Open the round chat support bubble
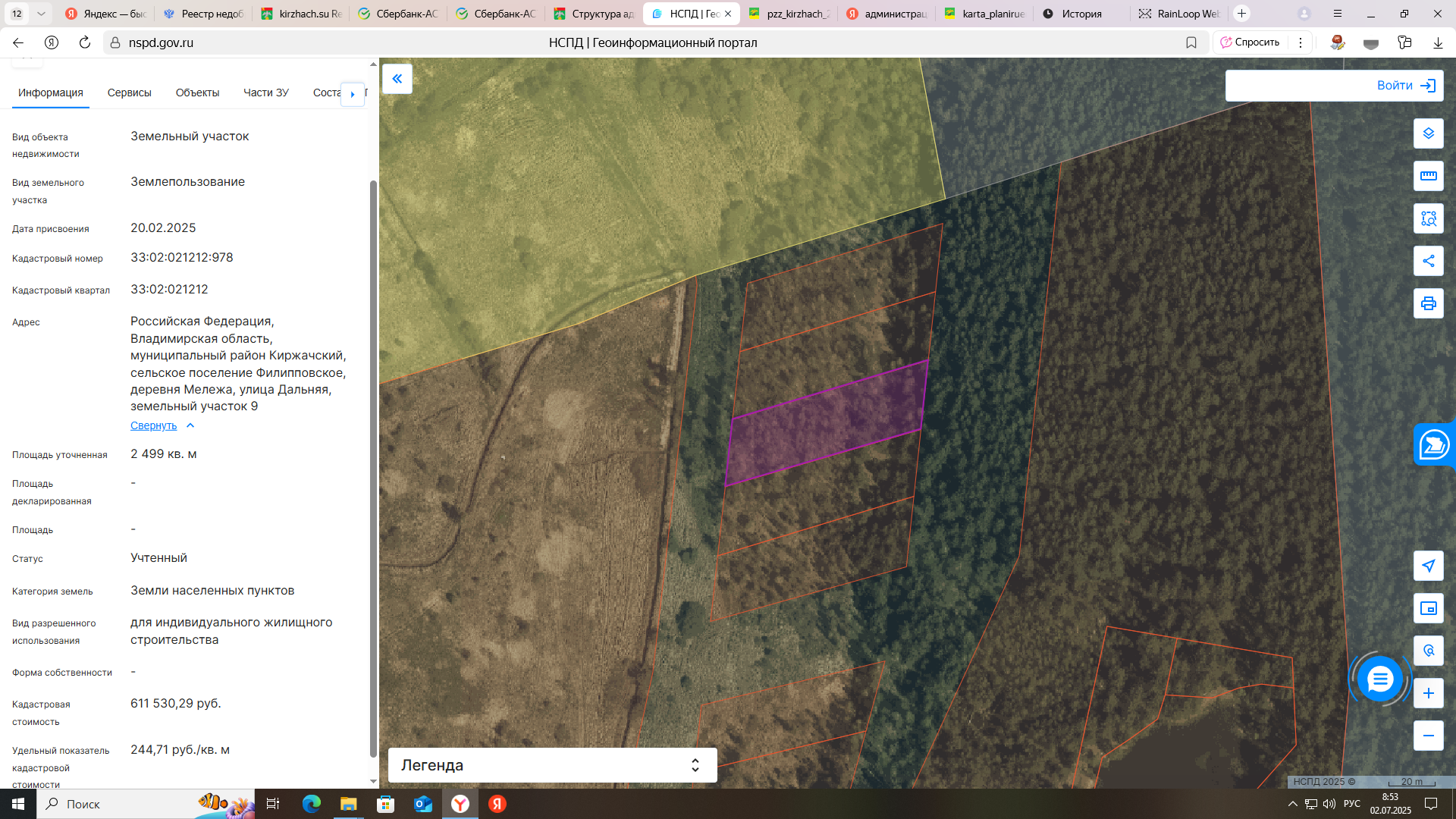Screen dimensions: 1456x819 tap(1379, 679)
